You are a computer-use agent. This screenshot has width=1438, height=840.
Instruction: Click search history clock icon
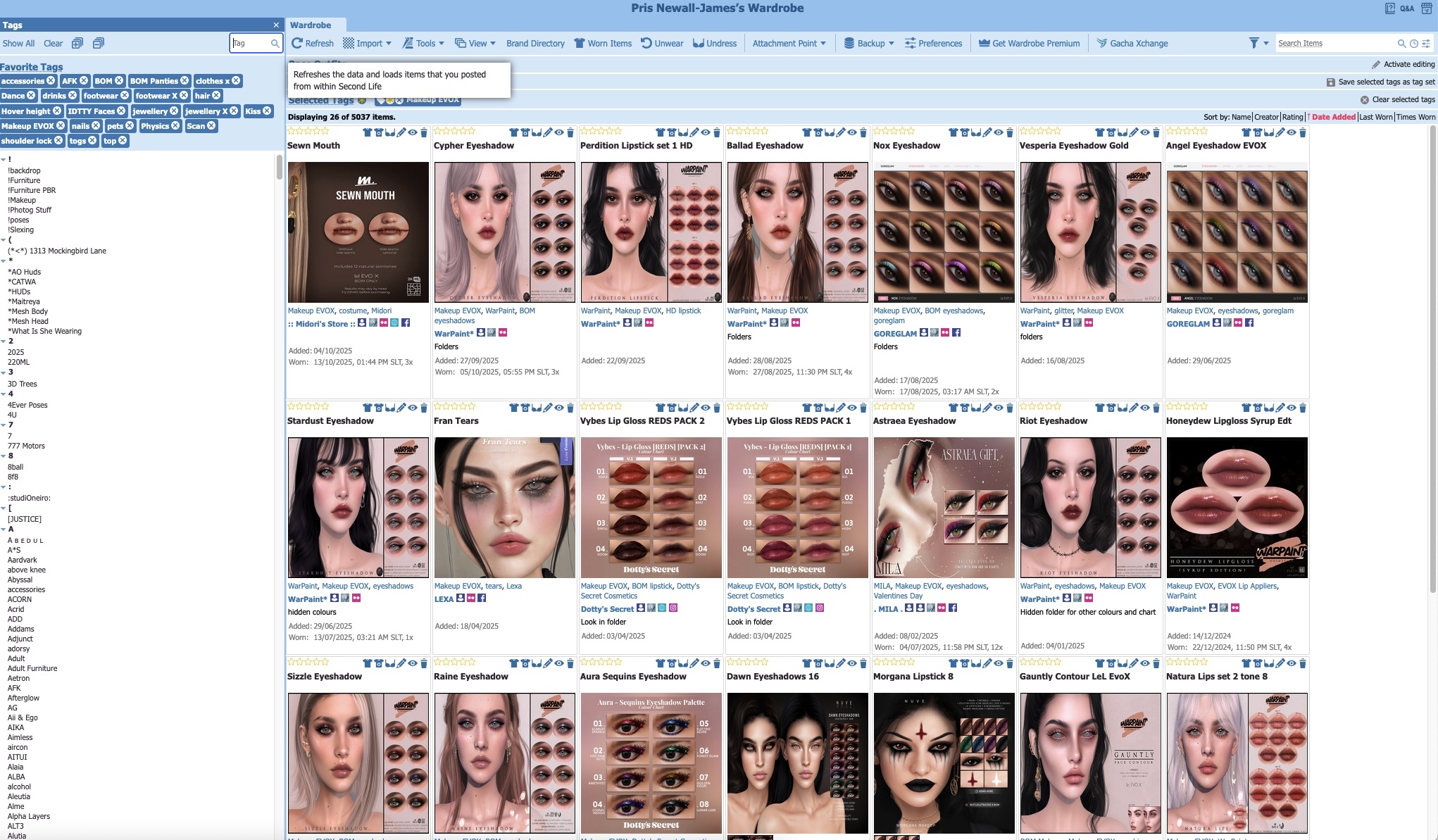click(x=1413, y=44)
